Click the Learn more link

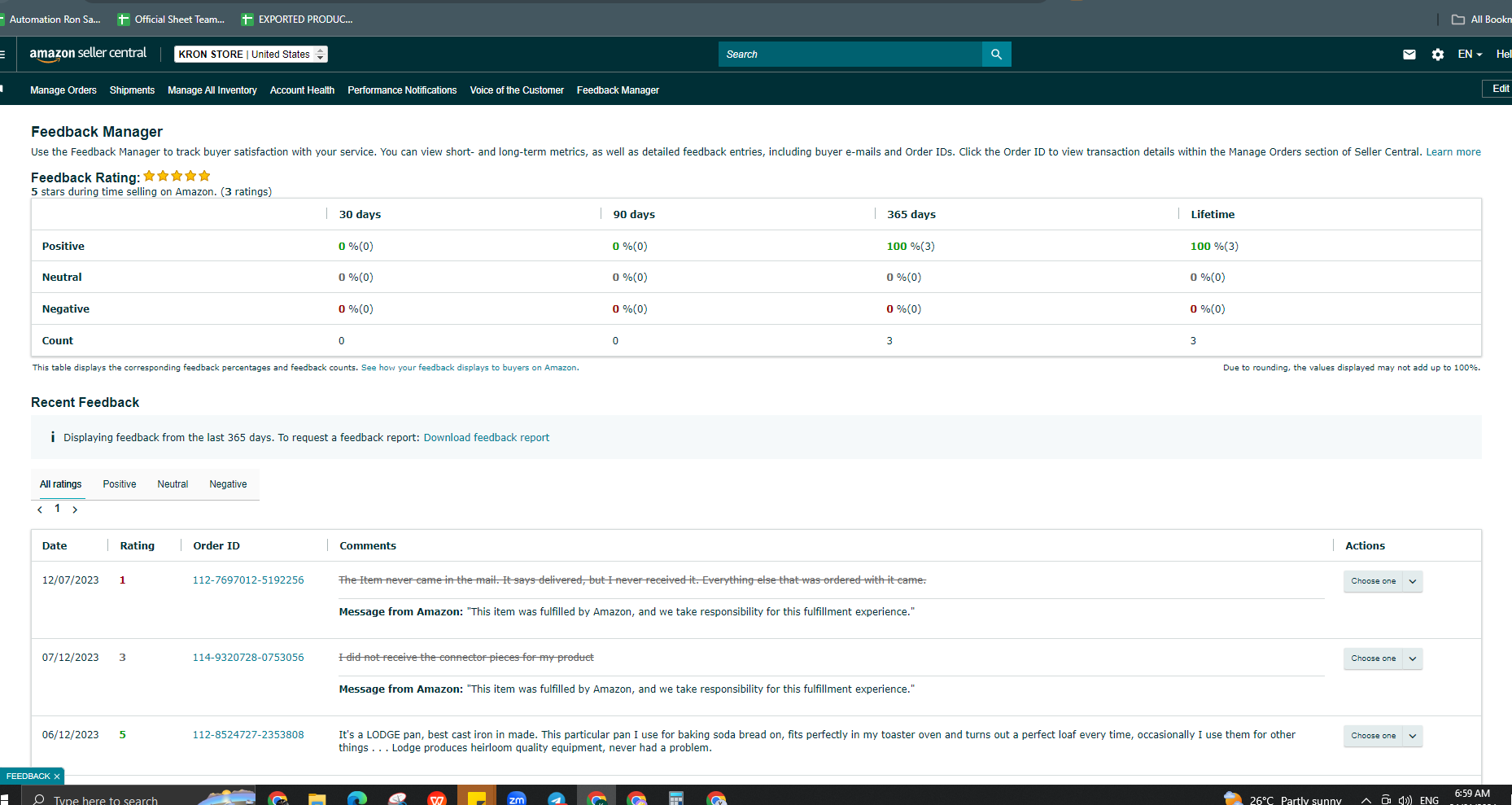pos(1453,152)
